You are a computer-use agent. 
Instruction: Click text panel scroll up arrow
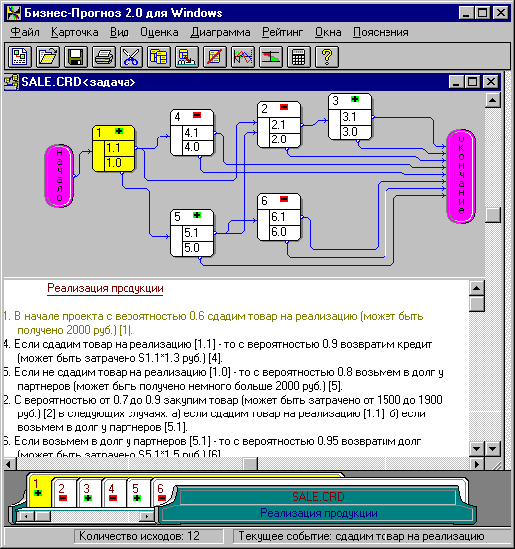coord(476,288)
